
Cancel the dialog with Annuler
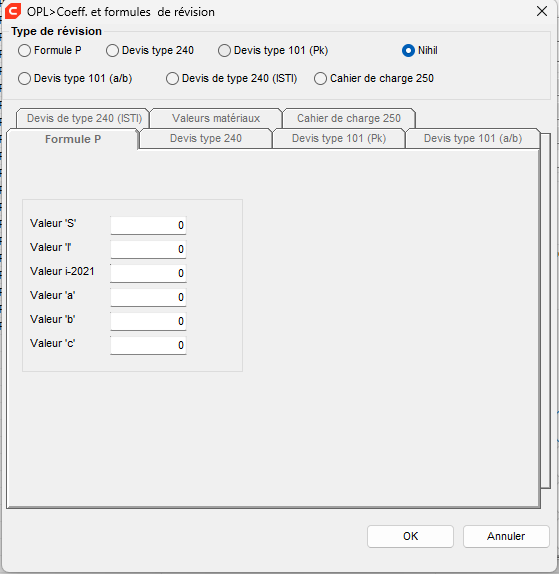(506, 536)
